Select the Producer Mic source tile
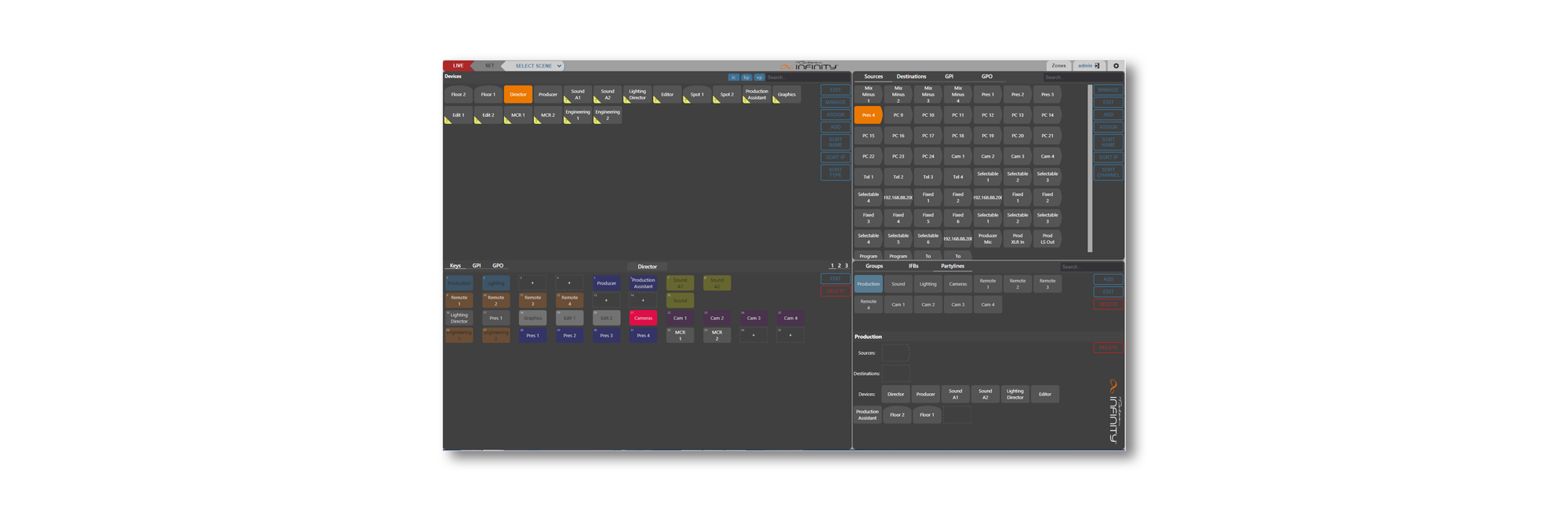1568x510 pixels. pyautogui.click(x=988, y=239)
